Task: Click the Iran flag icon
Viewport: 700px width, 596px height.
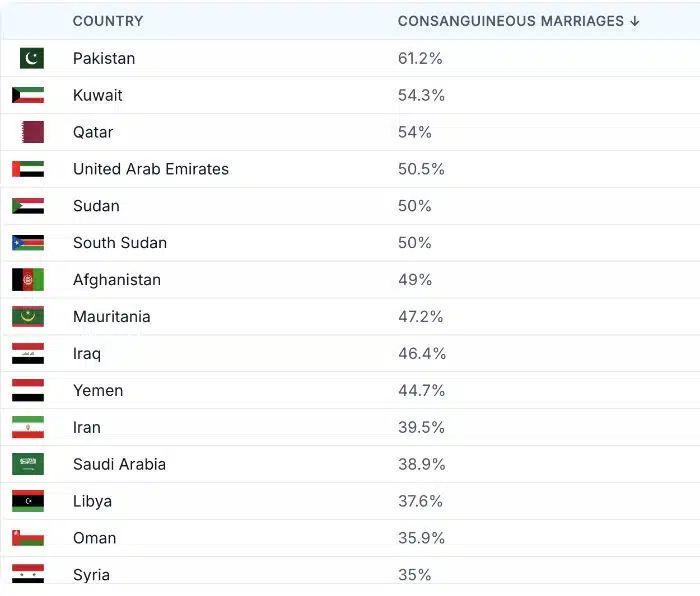Action: click(28, 427)
